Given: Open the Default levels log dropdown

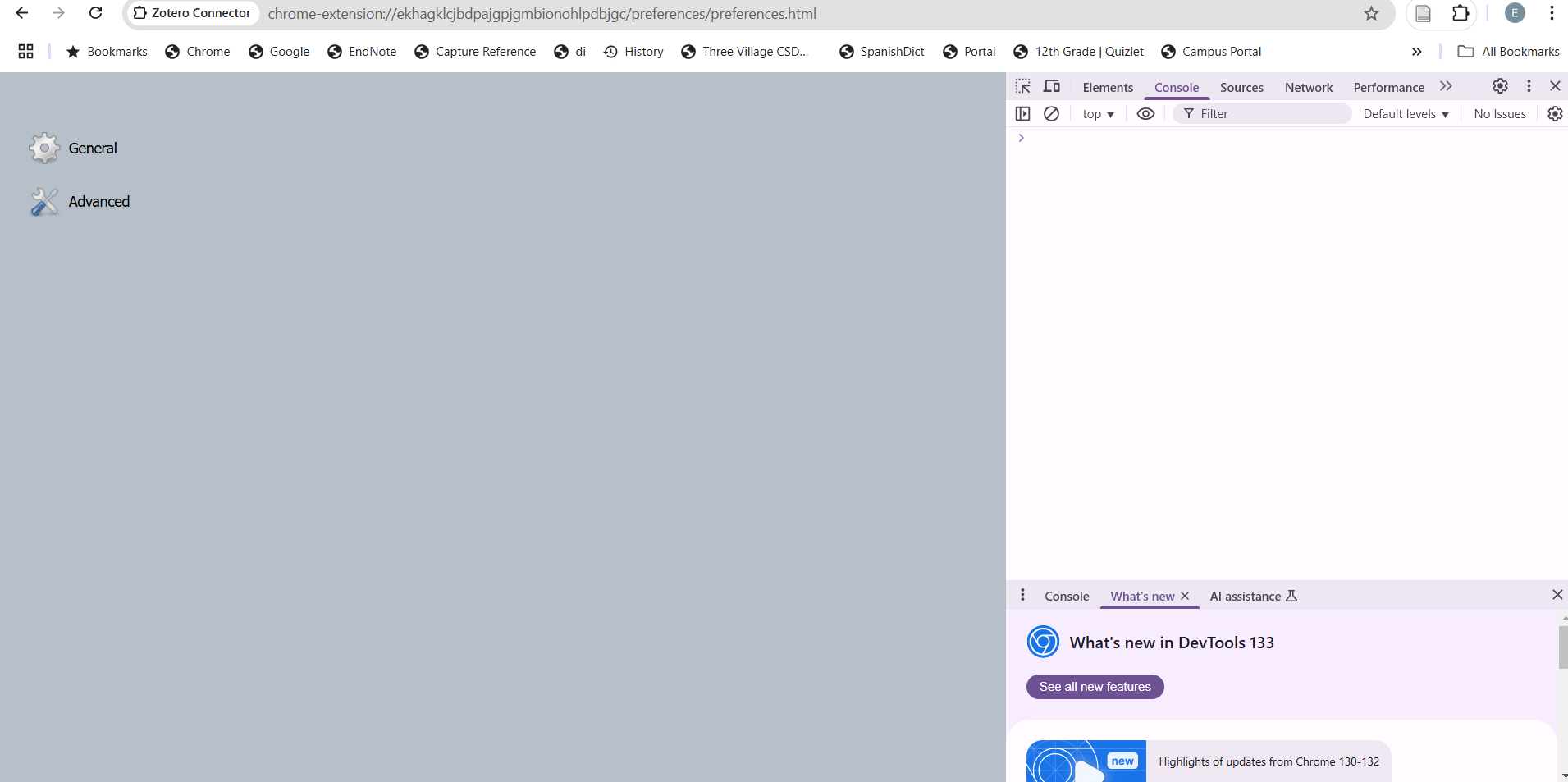Looking at the screenshot, I should coord(1406,114).
